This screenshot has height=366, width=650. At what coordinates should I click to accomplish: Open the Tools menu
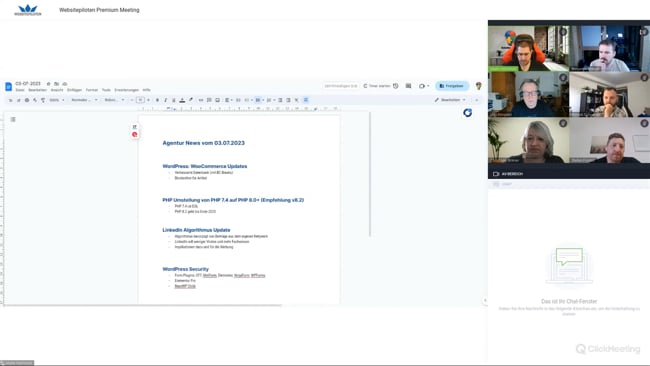pos(106,90)
